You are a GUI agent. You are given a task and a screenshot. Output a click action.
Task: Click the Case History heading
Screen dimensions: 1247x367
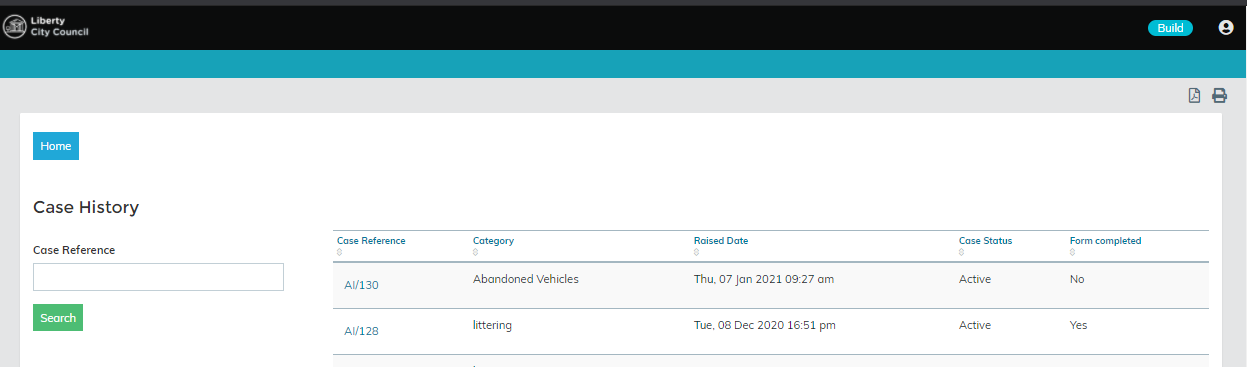[x=86, y=208]
